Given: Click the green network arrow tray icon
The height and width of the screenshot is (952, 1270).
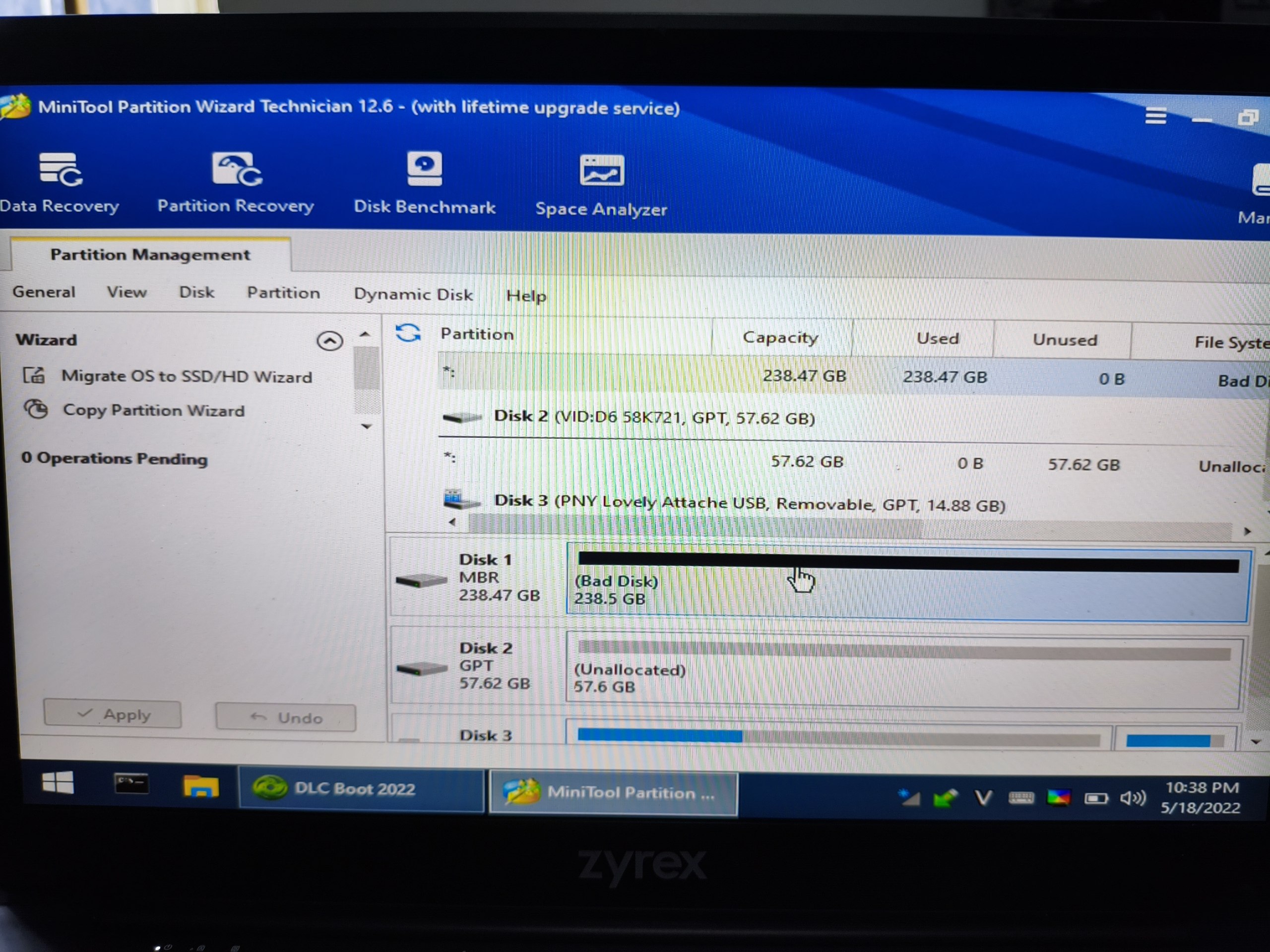Looking at the screenshot, I should [946, 798].
